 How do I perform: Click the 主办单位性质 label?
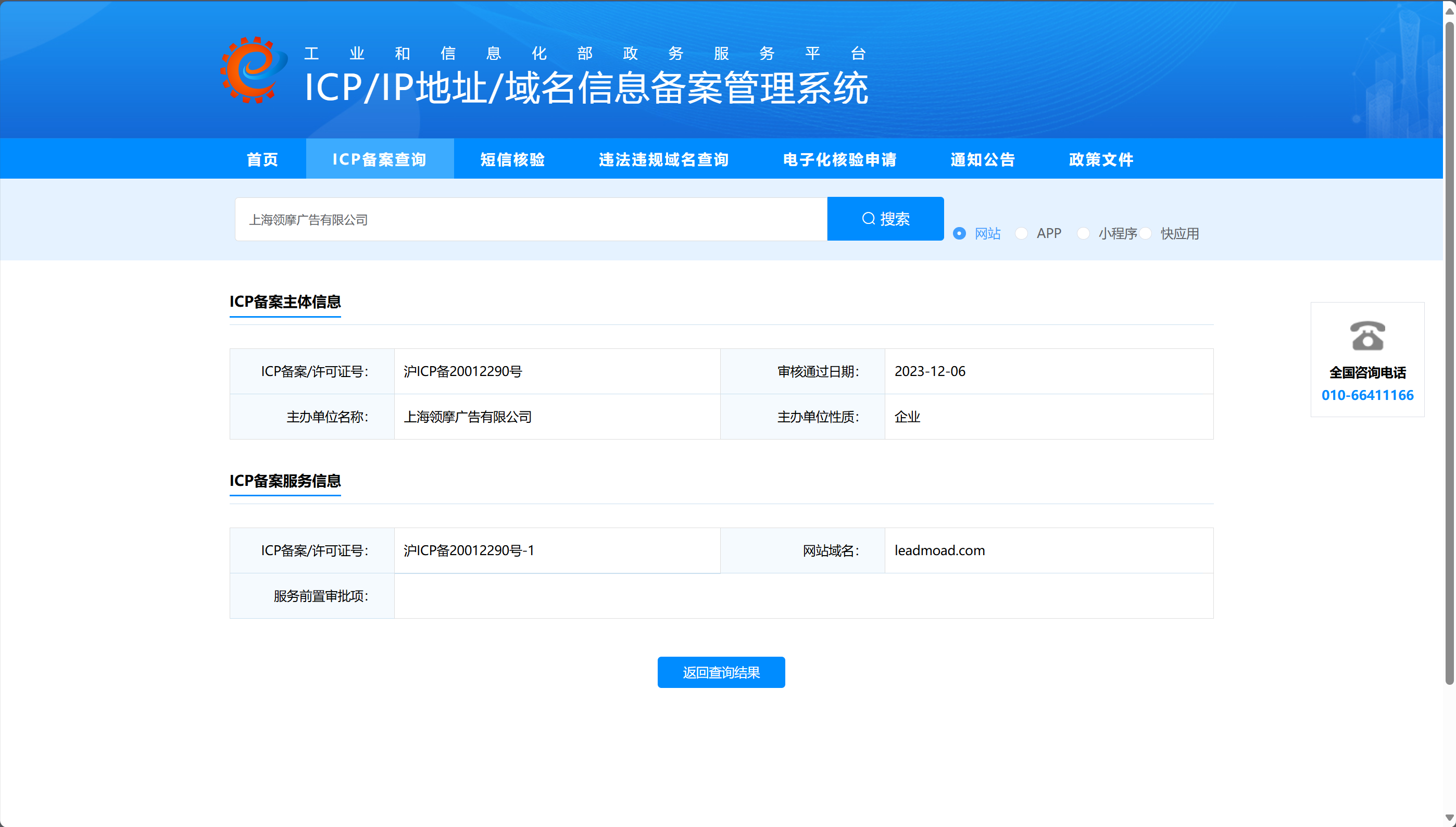(818, 417)
